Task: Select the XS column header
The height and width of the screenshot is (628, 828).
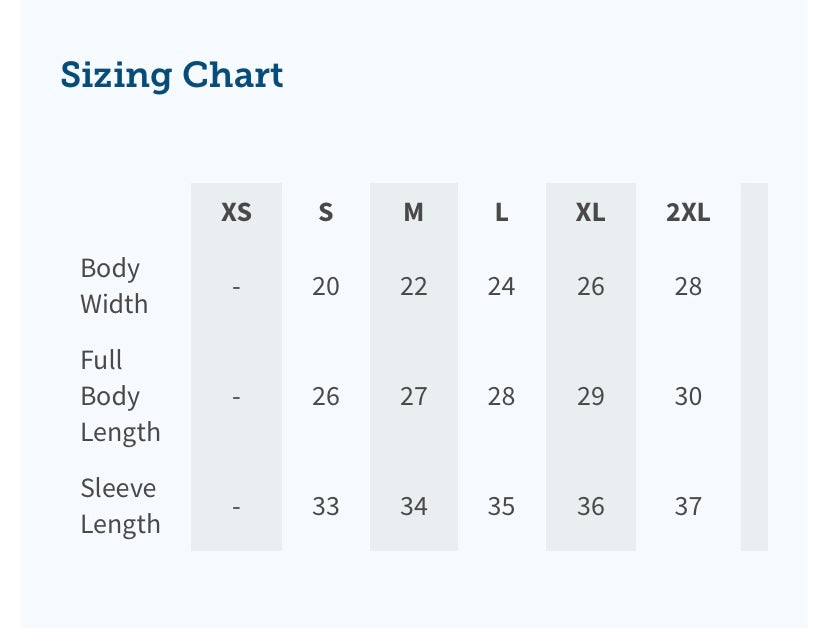Action: pos(236,212)
